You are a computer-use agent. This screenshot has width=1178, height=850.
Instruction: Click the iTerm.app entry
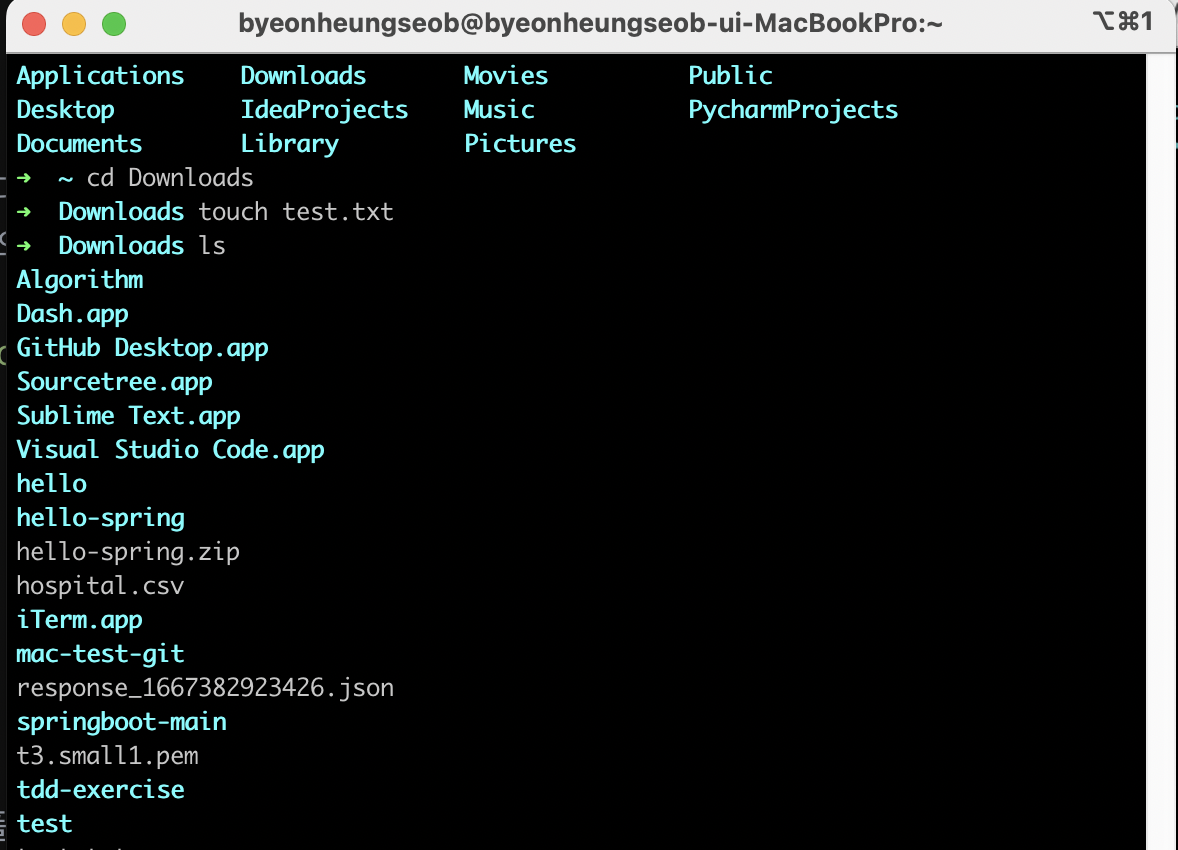coord(79,620)
